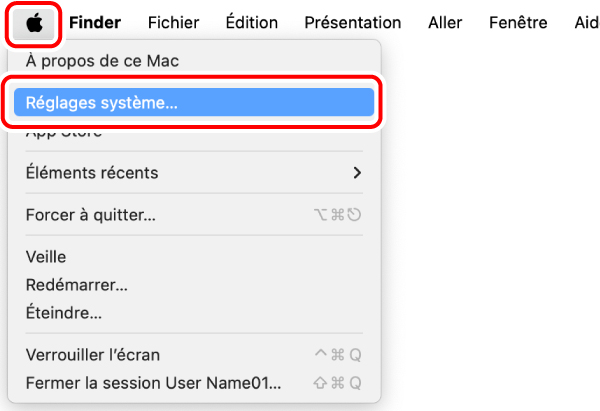
Task: Open the partially visible Aide menu
Action: (586, 22)
